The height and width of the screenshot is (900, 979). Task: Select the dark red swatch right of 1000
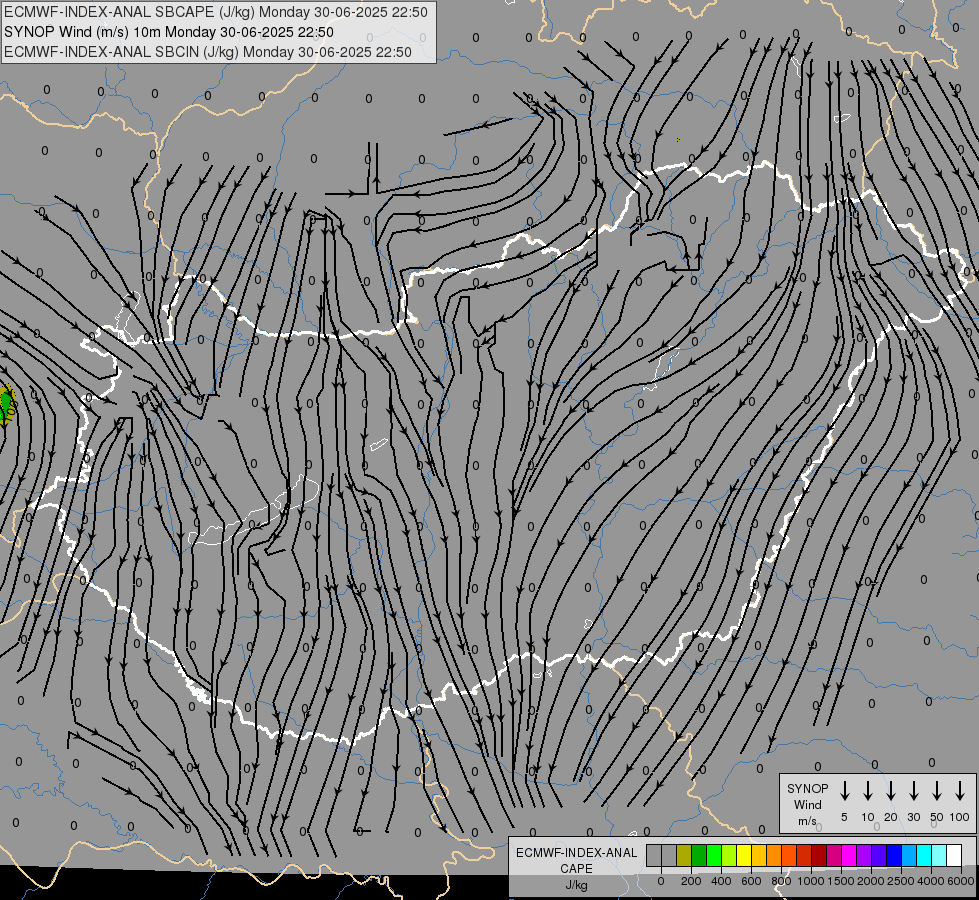click(x=820, y=856)
